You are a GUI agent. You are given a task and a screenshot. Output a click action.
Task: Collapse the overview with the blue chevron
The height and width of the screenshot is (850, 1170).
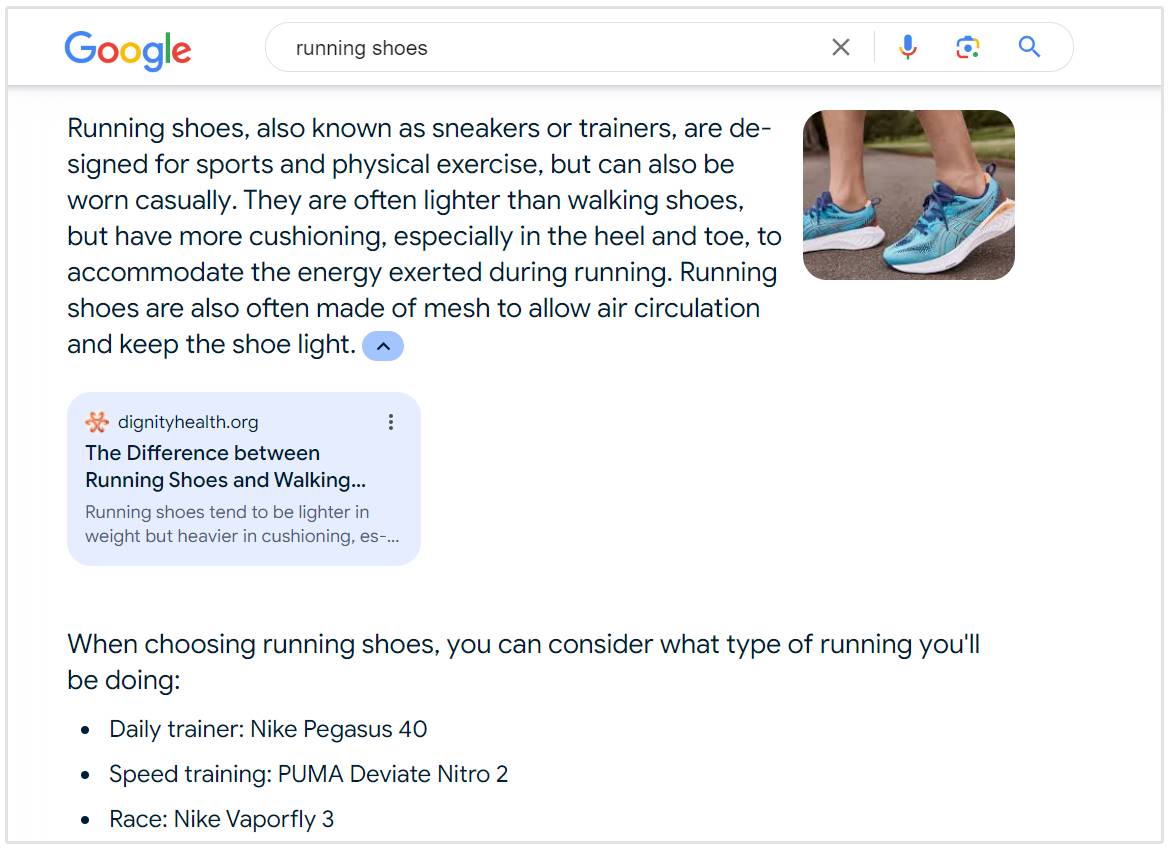click(x=383, y=346)
